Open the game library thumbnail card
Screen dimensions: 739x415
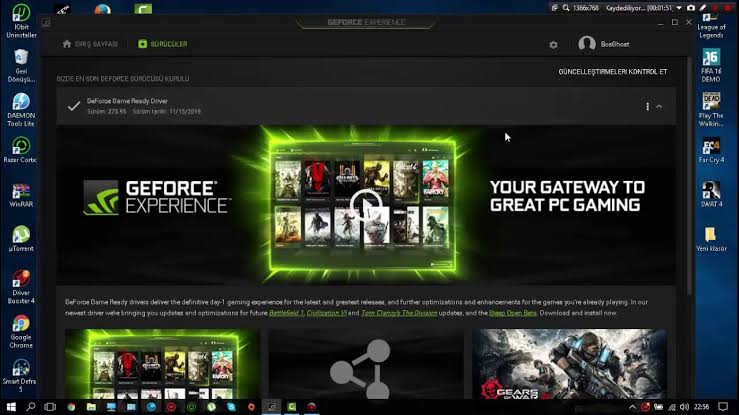162,364
